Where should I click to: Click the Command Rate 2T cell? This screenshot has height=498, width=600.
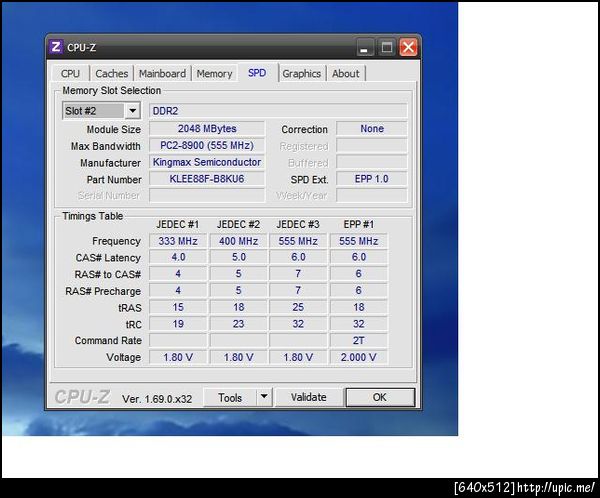pos(359,341)
